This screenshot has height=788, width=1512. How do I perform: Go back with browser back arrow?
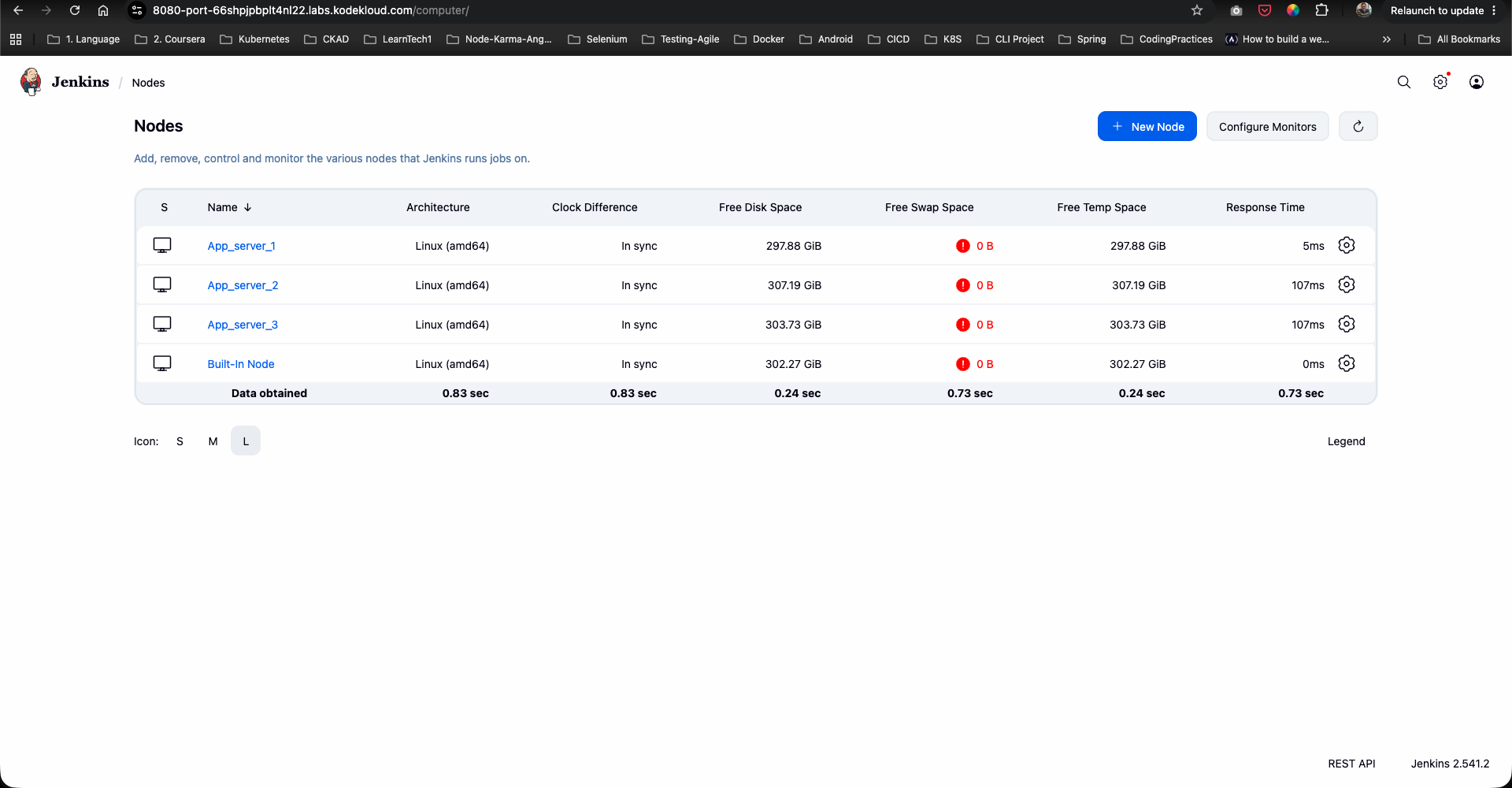pyautogui.click(x=18, y=10)
